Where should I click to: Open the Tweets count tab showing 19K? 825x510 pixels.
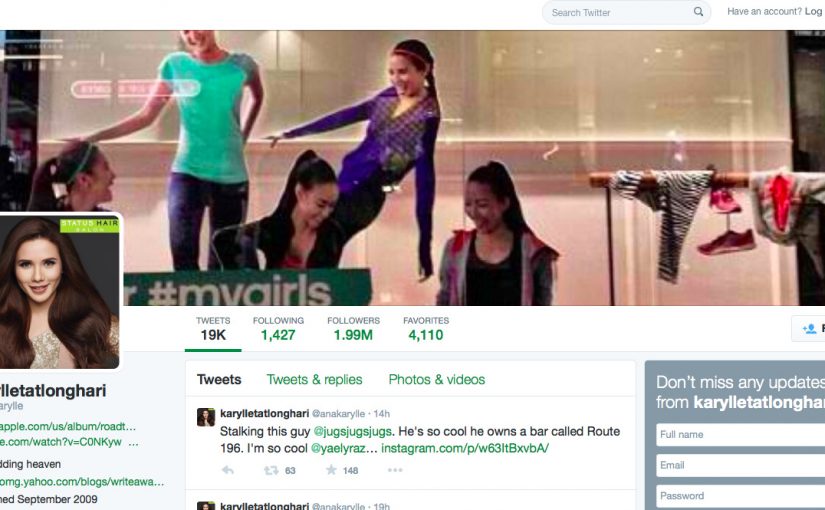(213, 328)
